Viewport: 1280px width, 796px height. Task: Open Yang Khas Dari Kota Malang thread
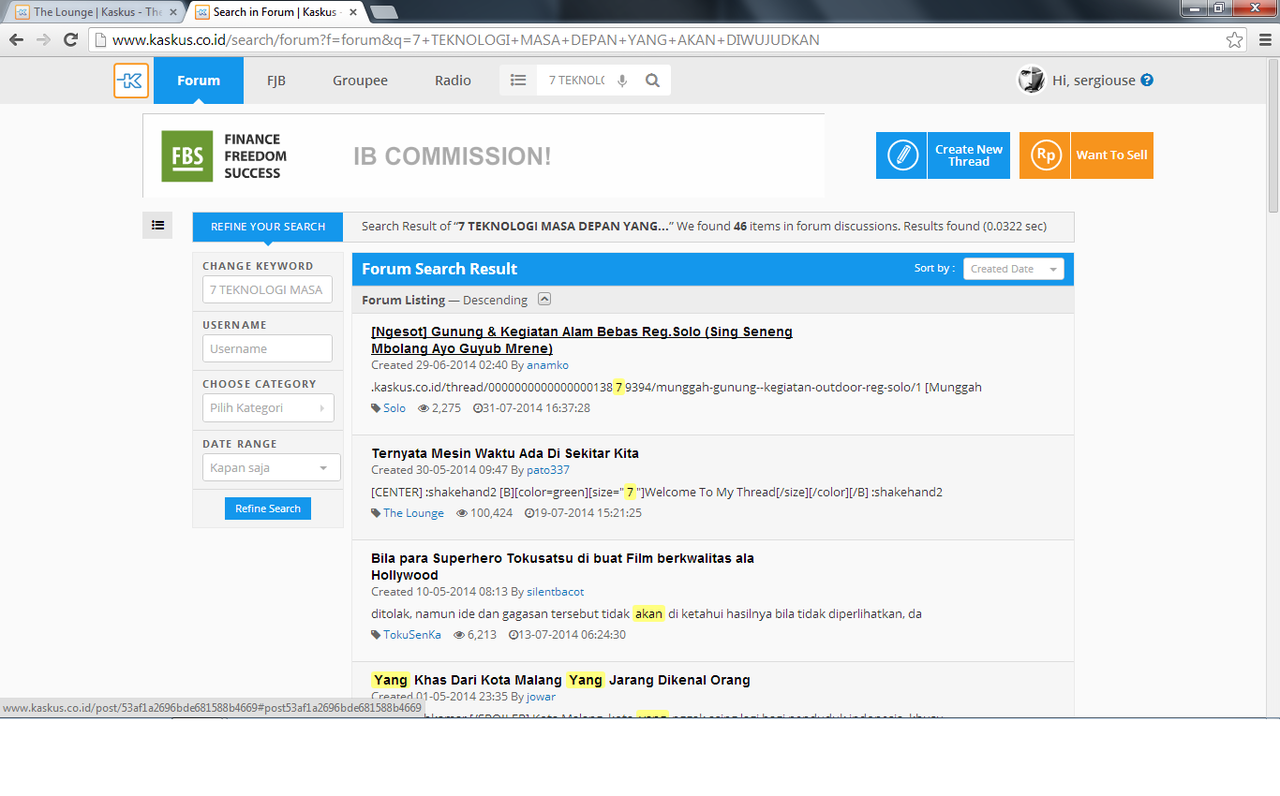point(561,680)
